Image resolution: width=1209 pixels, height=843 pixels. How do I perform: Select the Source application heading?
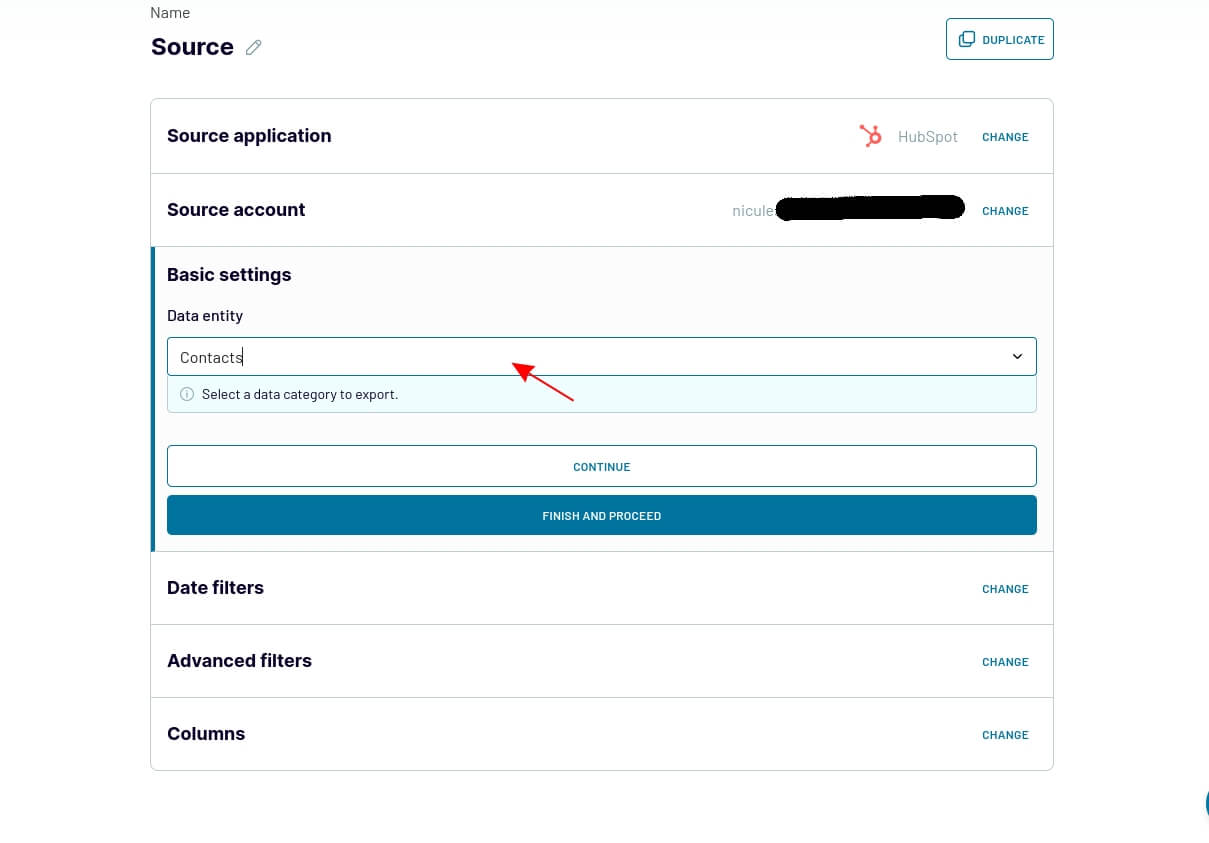pyautogui.click(x=249, y=136)
